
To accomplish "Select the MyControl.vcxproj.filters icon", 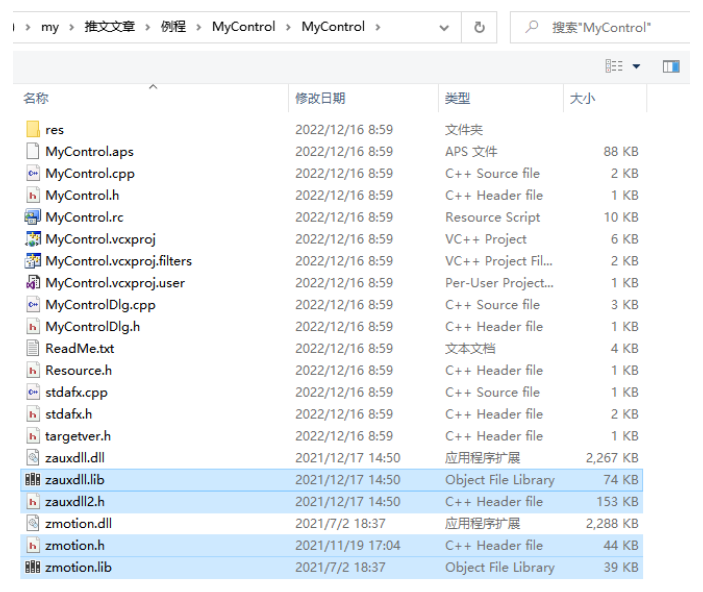I will [33, 261].
